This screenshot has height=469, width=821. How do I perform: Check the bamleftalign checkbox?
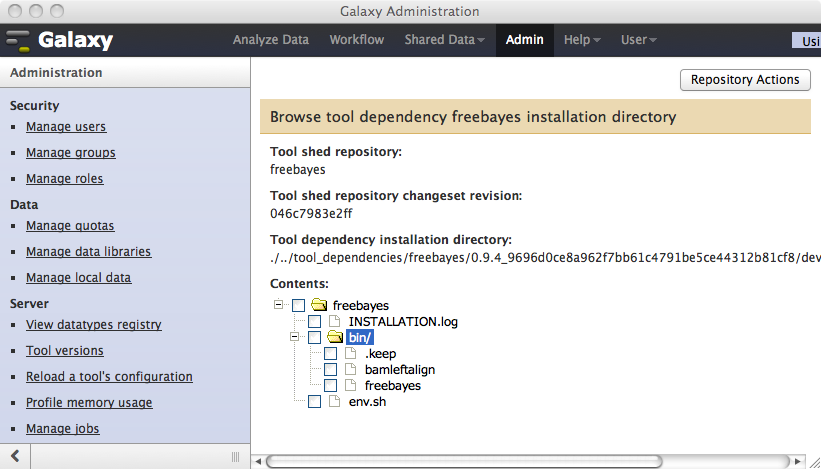pyautogui.click(x=330, y=370)
